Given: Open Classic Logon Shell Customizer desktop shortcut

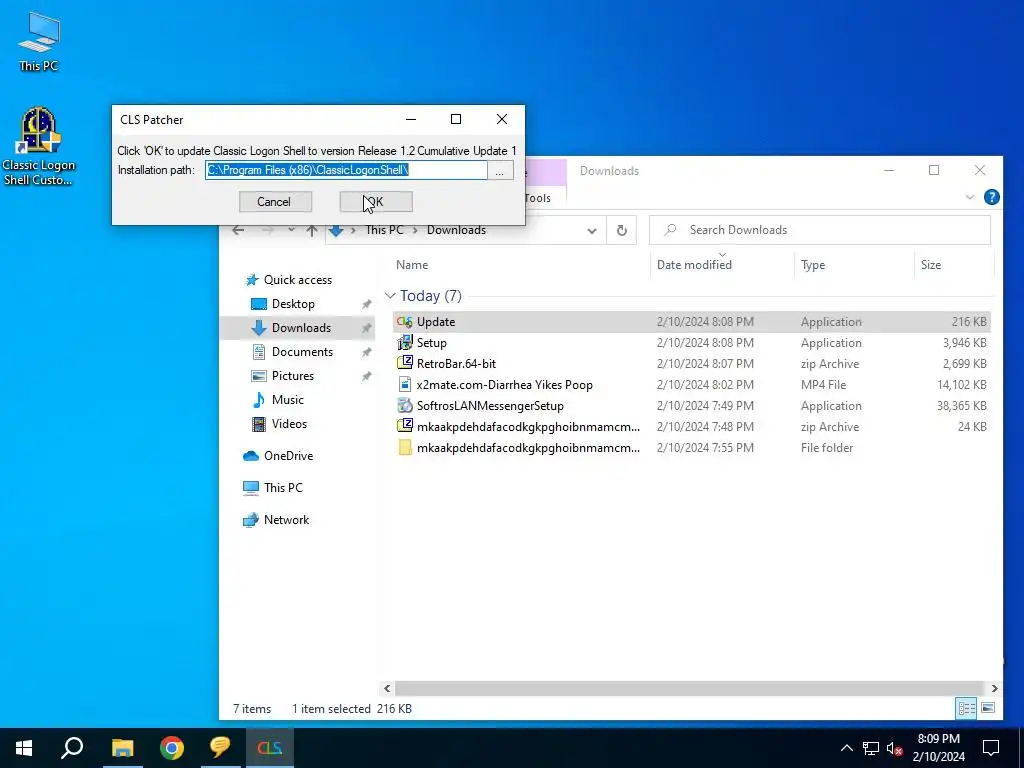Looking at the screenshot, I should (39, 146).
